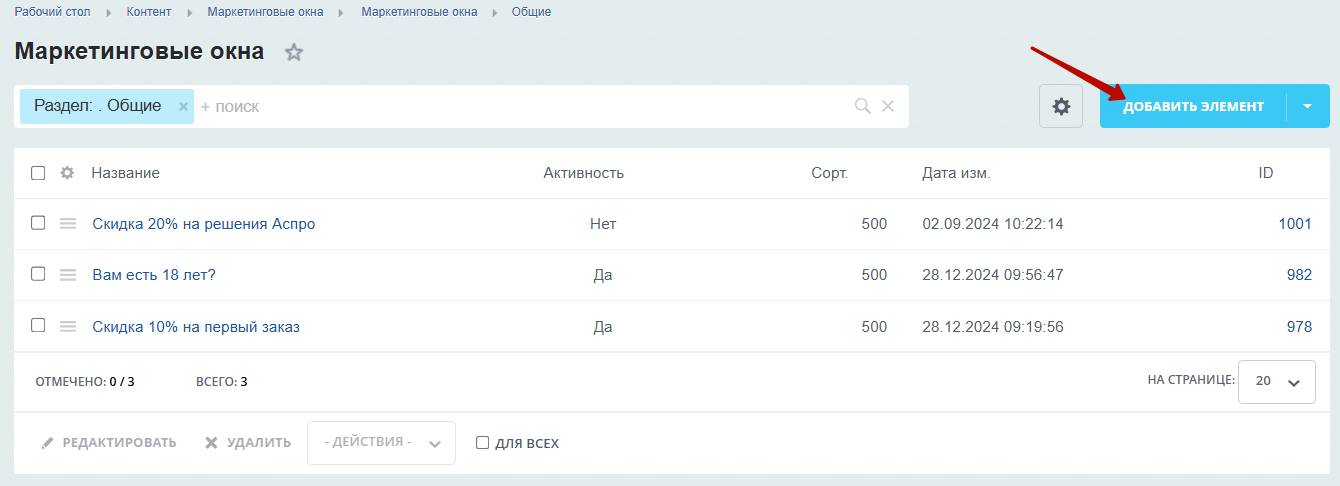The height and width of the screenshot is (486, 1340).
Task: Add page to favorites with star icon
Action: point(294,53)
